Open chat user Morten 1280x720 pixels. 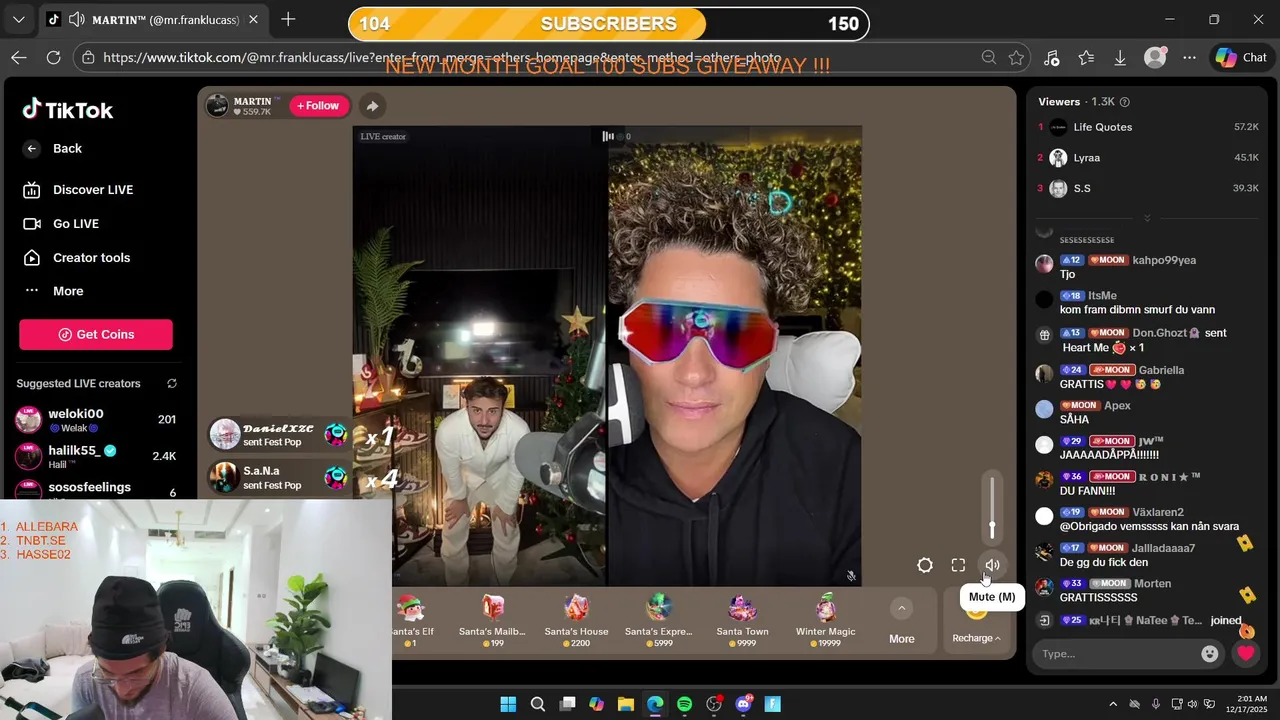coord(1152,584)
